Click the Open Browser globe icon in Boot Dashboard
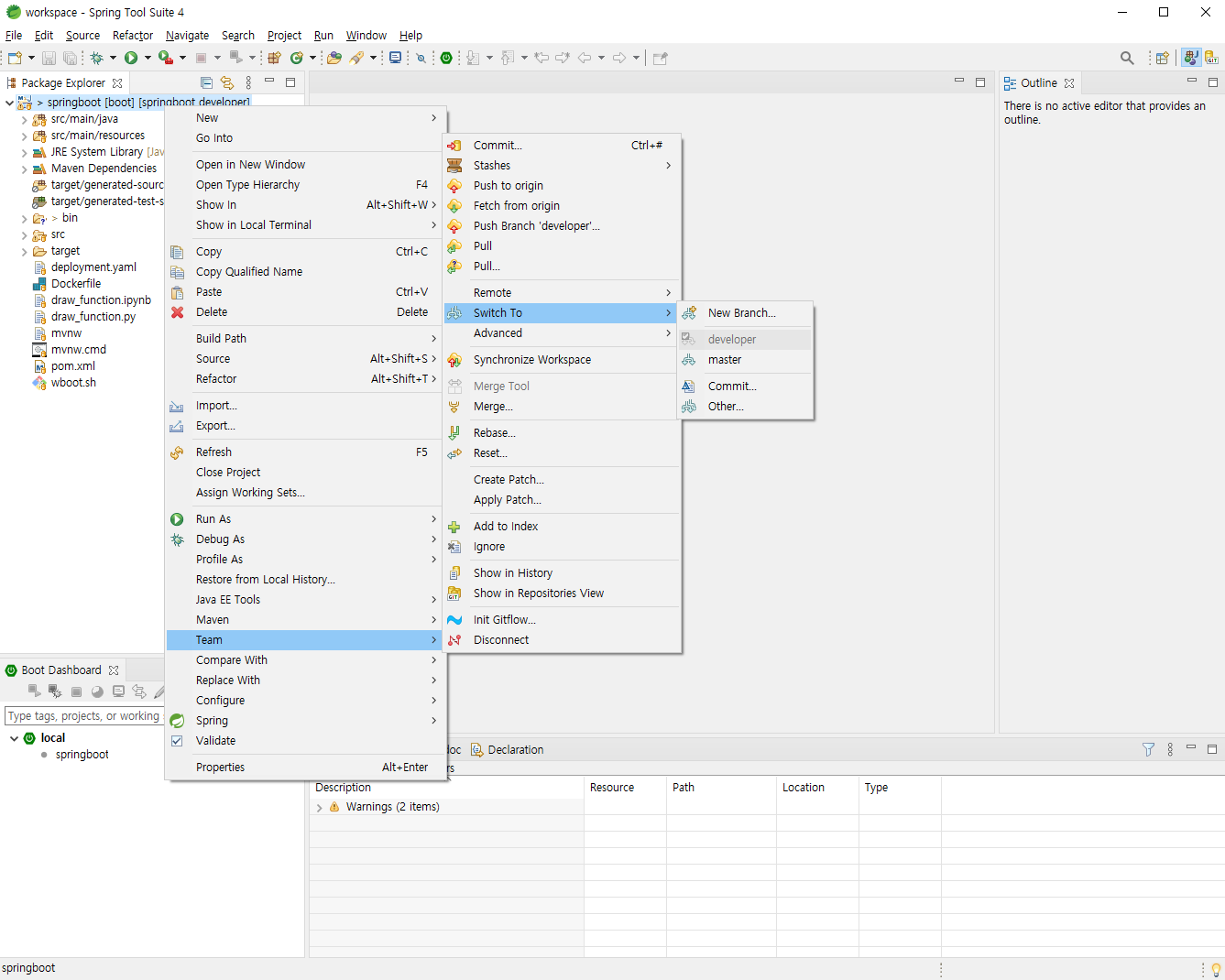The width and height of the screenshot is (1225, 980). (97, 691)
